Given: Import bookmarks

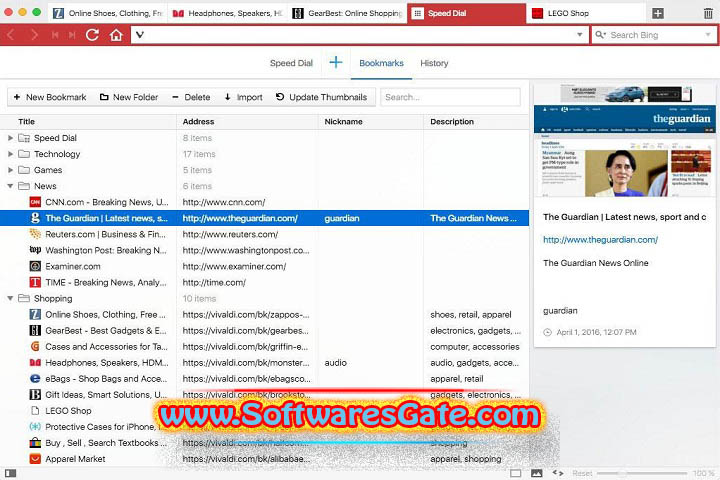Looking at the screenshot, I should pyautogui.click(x=243, y=97).
